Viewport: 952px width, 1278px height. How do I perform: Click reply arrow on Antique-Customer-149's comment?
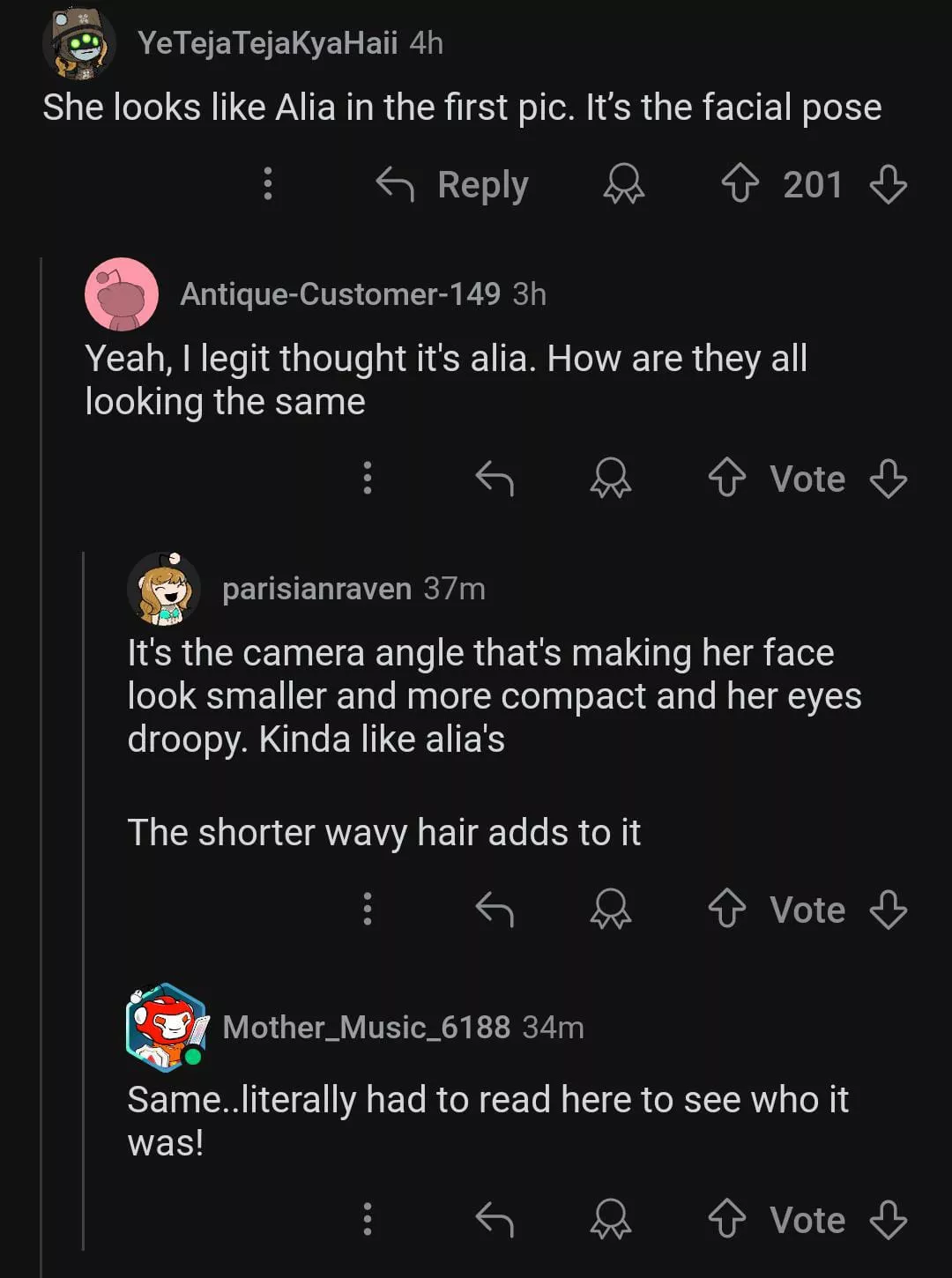pyautogui.click(x=494, y=479)
